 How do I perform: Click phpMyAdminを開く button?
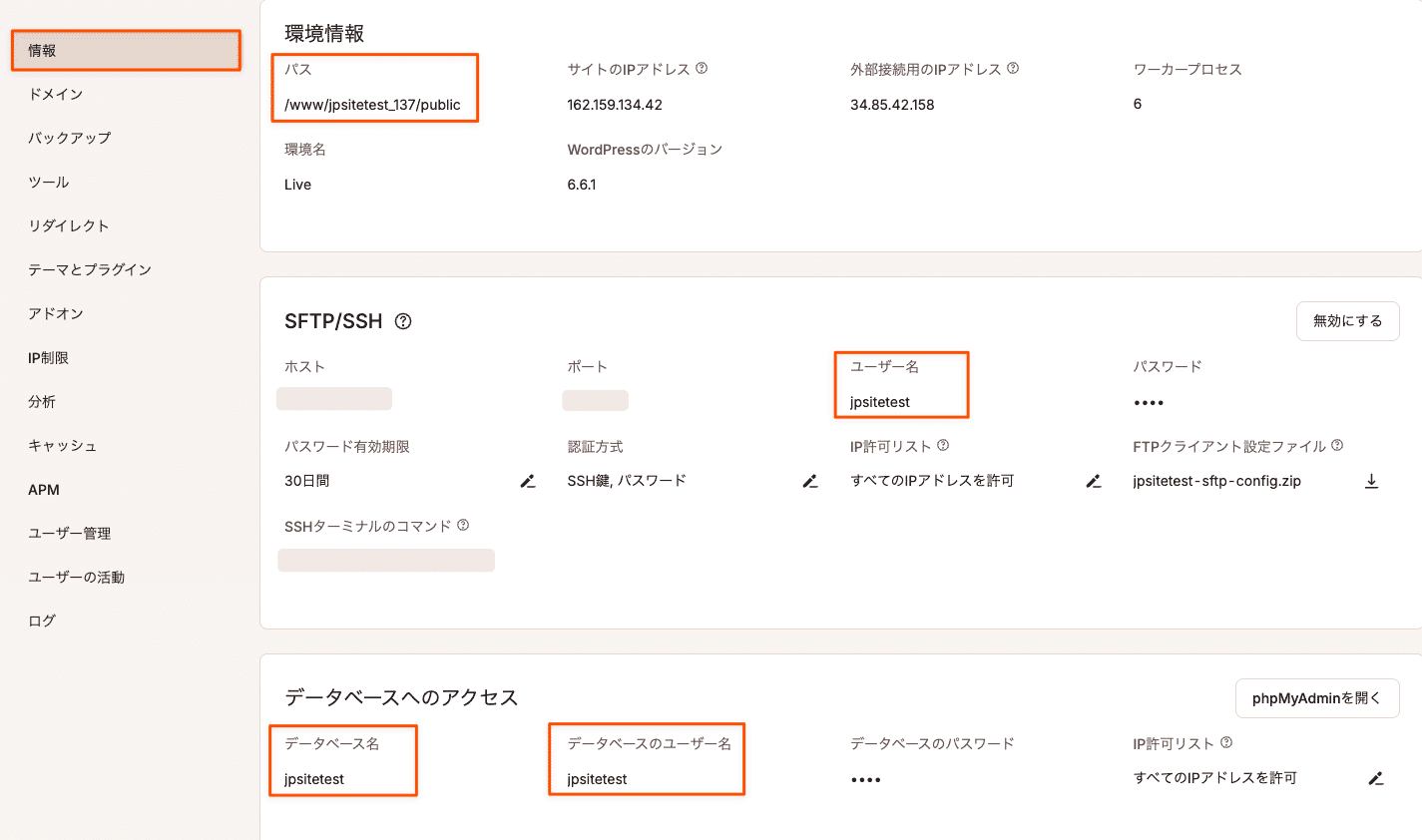tap(1317, 698)
